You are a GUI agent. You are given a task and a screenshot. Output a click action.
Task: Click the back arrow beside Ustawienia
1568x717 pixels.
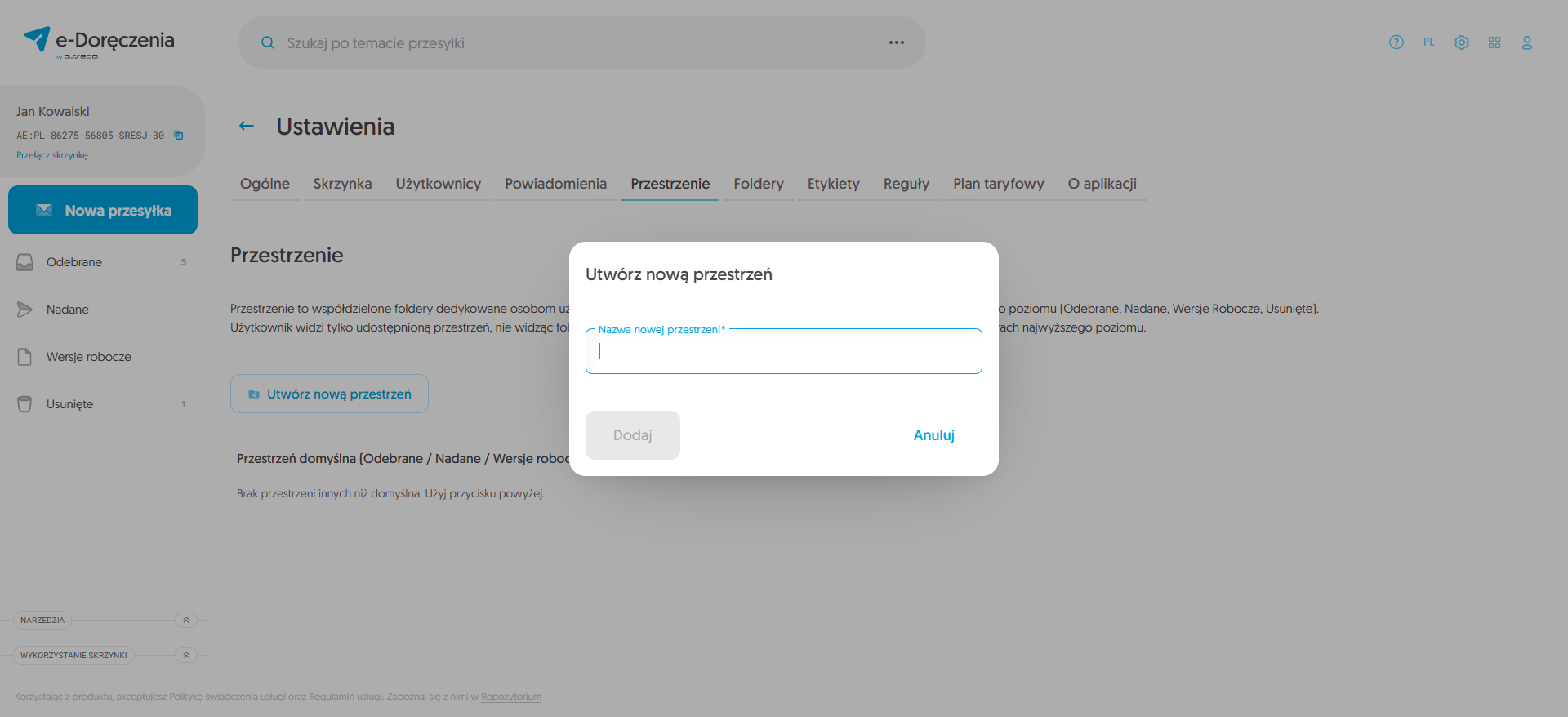(247, 126)
